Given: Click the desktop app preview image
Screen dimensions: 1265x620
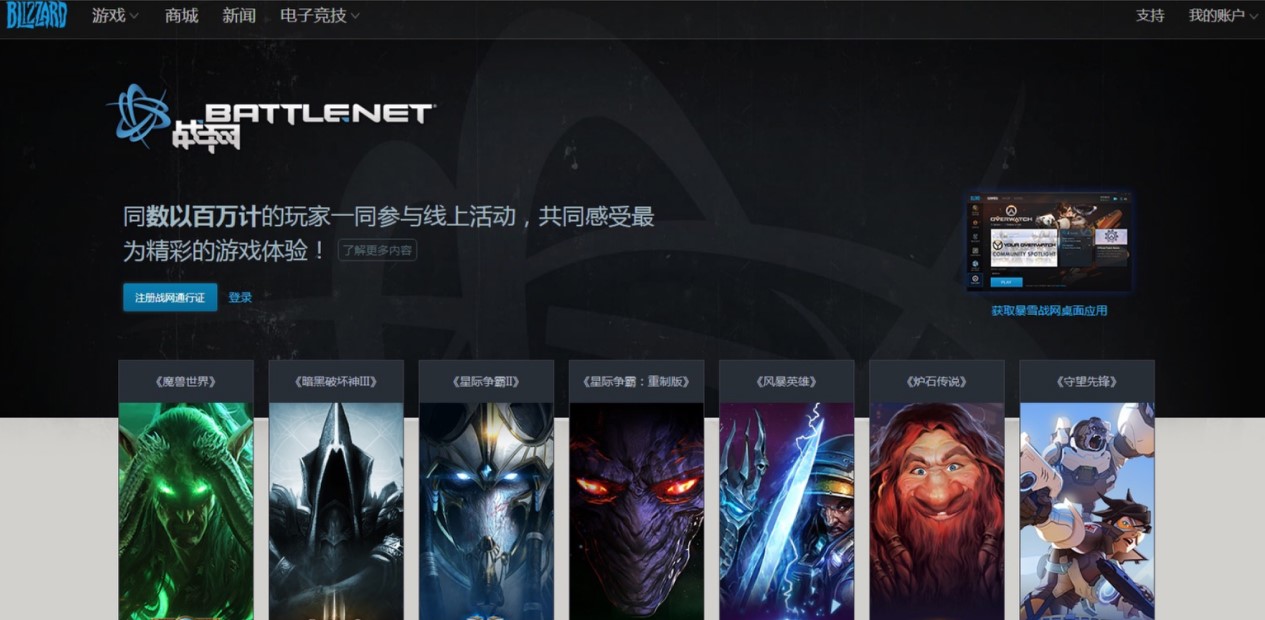Looking at the screenshot, I should coord(1049,243).
